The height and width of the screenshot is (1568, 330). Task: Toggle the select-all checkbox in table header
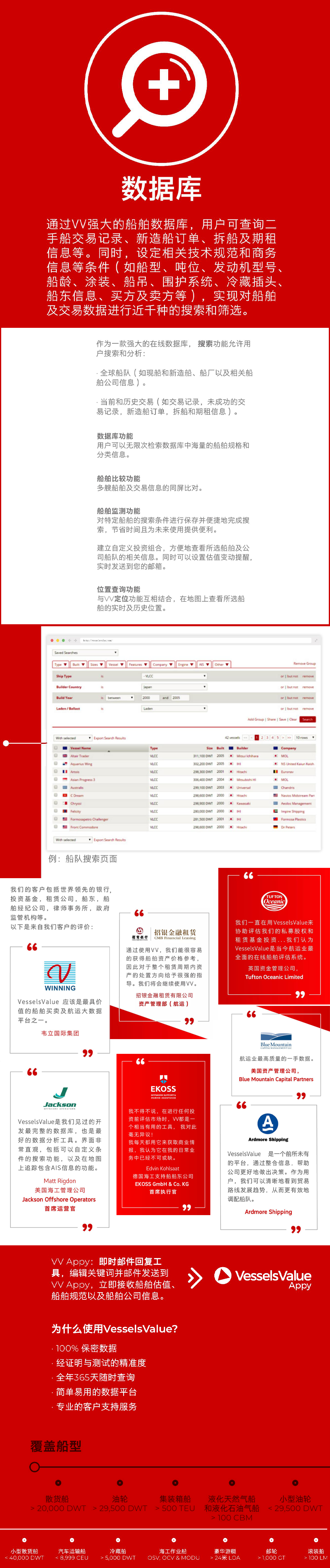tap(56, 747)
